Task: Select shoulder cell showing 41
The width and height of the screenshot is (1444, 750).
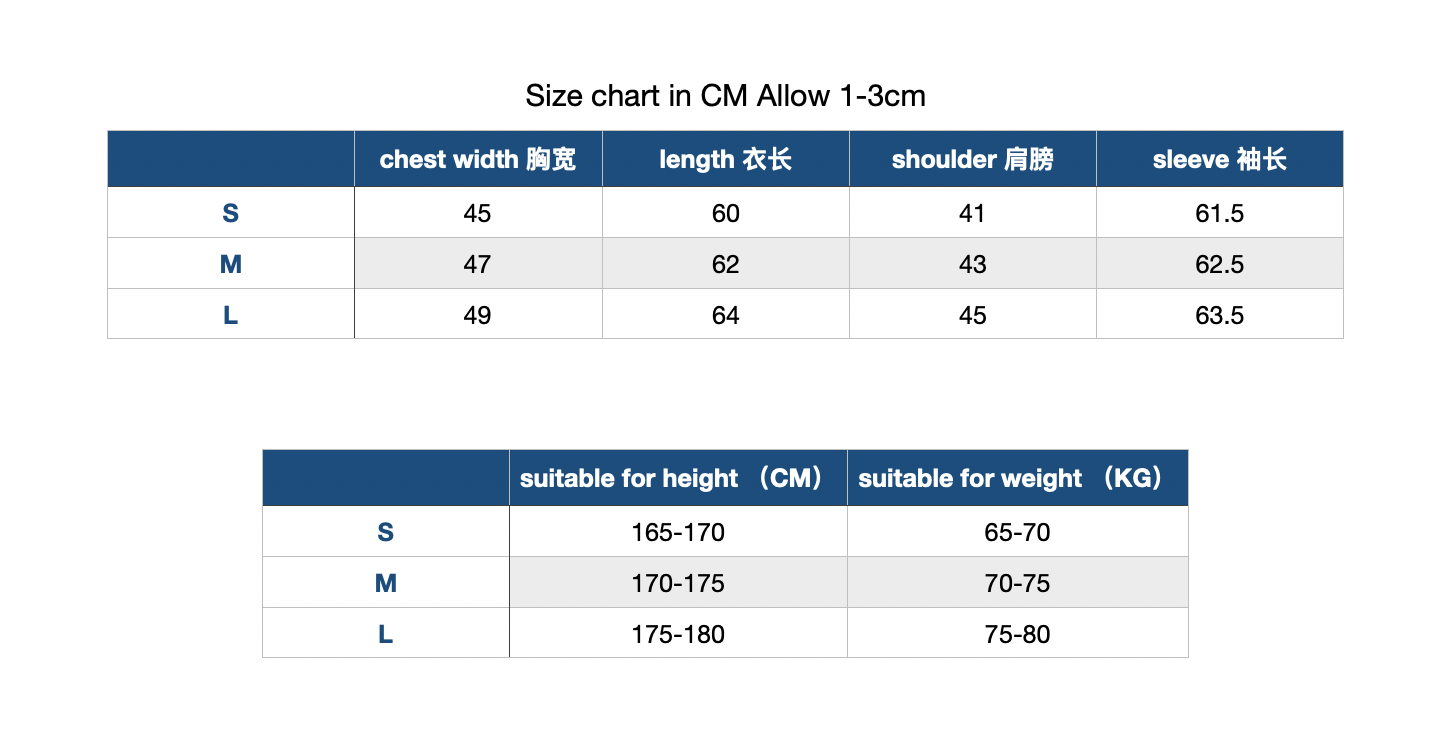Action: [972, 213]
